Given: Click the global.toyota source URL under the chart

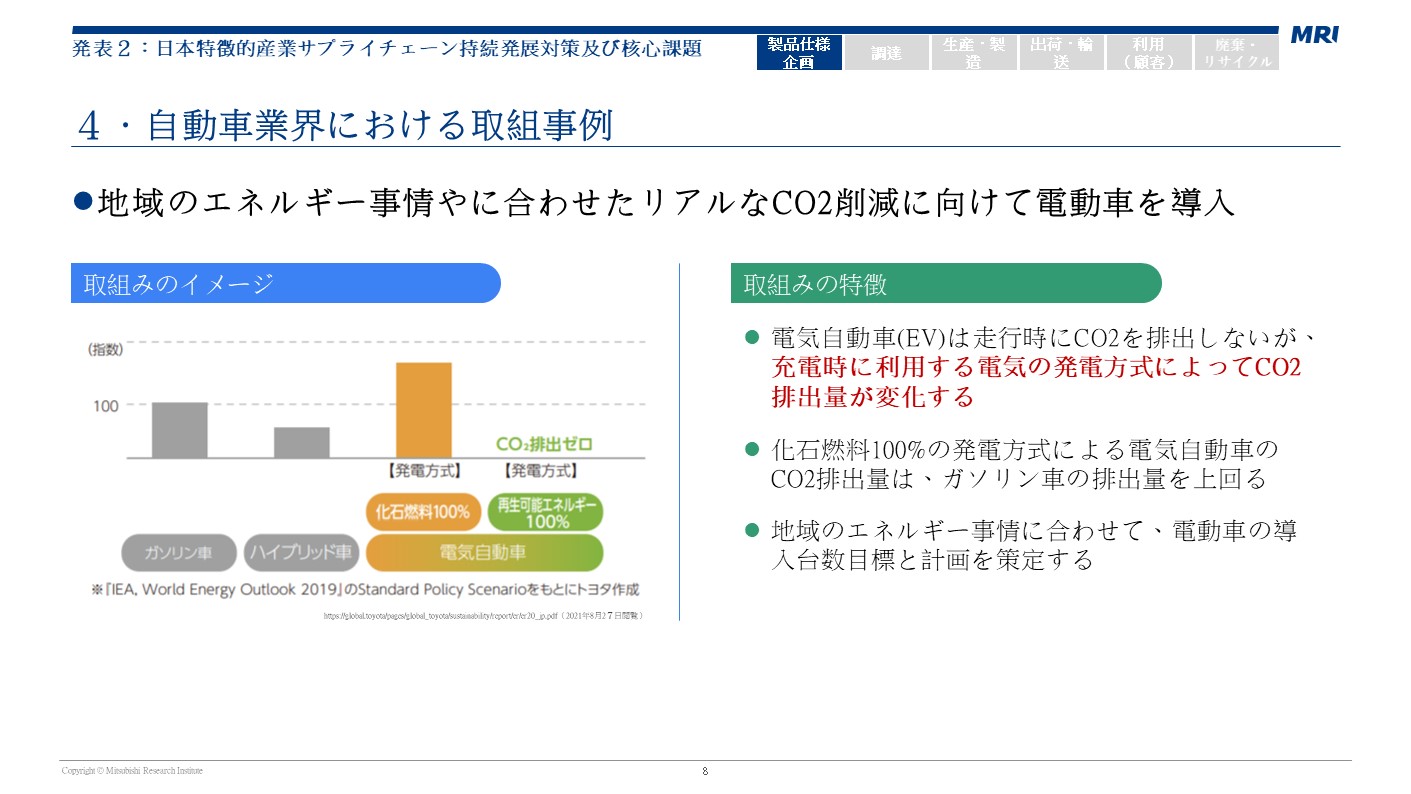Looking at the screenshot, I should pos(482,617).
